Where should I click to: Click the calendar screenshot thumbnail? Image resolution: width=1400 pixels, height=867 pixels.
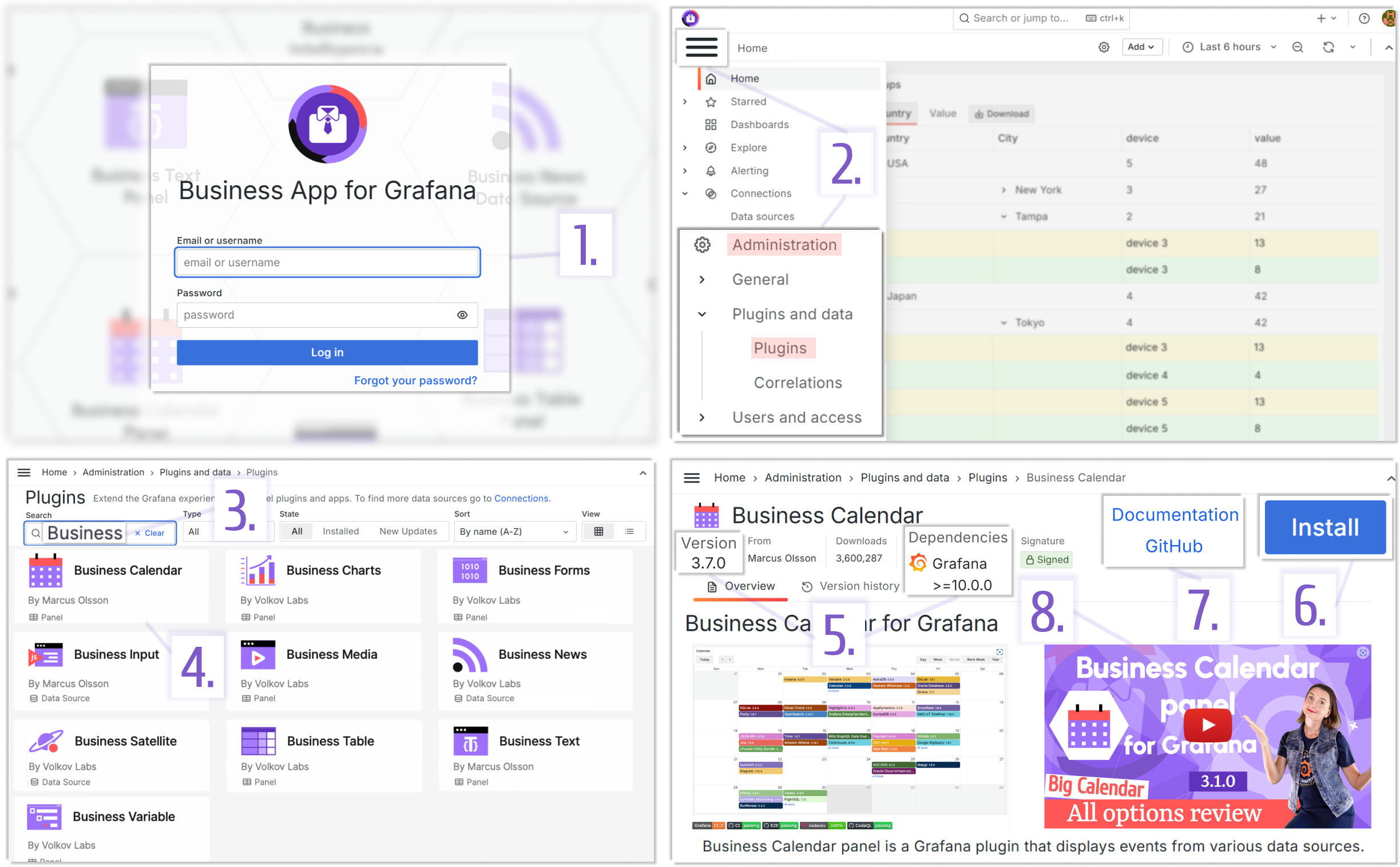point(850,730)
